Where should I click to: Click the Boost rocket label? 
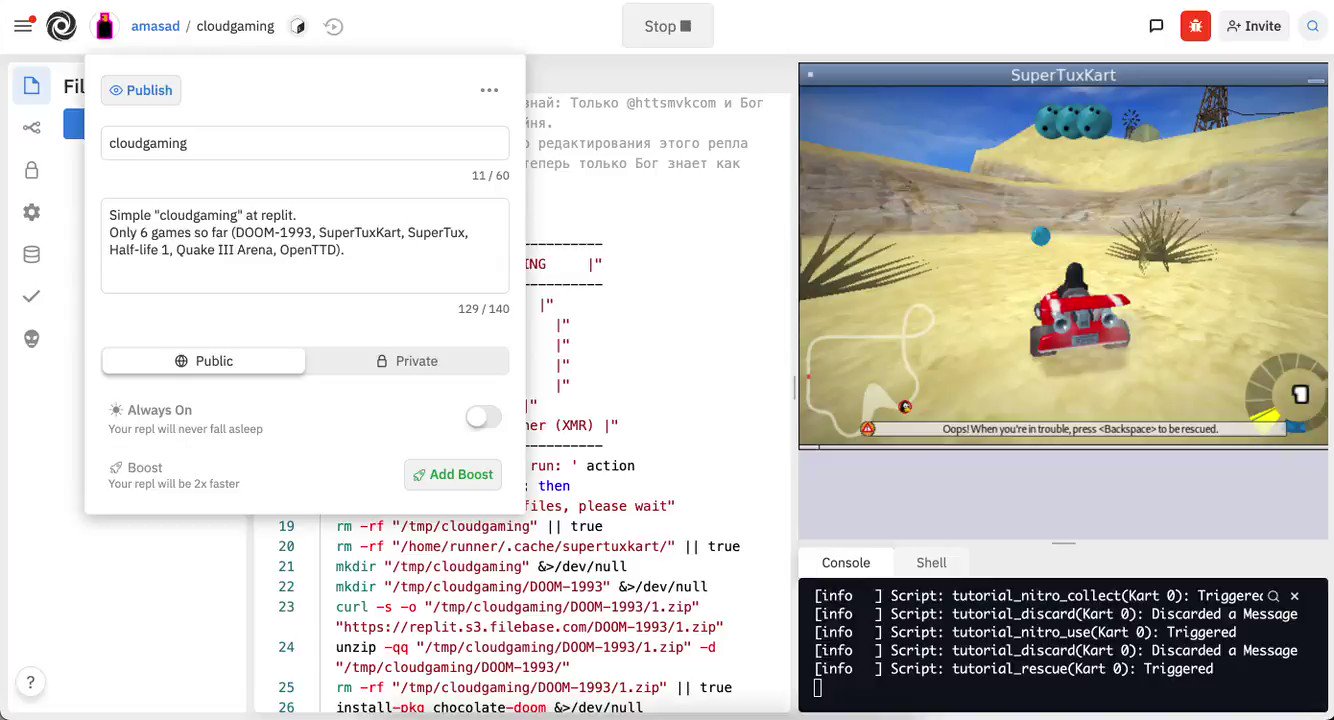[x=136, y=467]
